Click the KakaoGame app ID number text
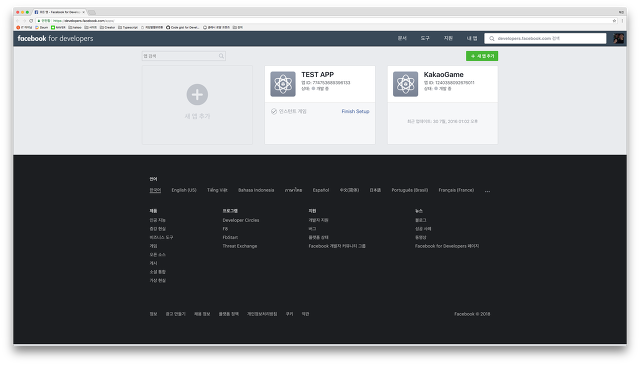This screenshot has height=365, width=640. (455, 83)
